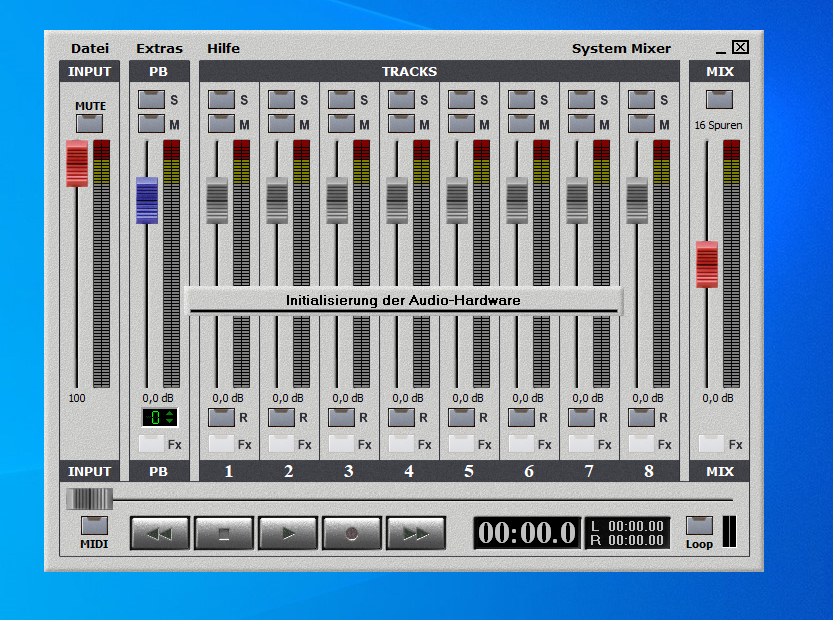Open the Fx slot of MIX channel
The height and width of the screenshot is (620, 833).
coord(711,443)
